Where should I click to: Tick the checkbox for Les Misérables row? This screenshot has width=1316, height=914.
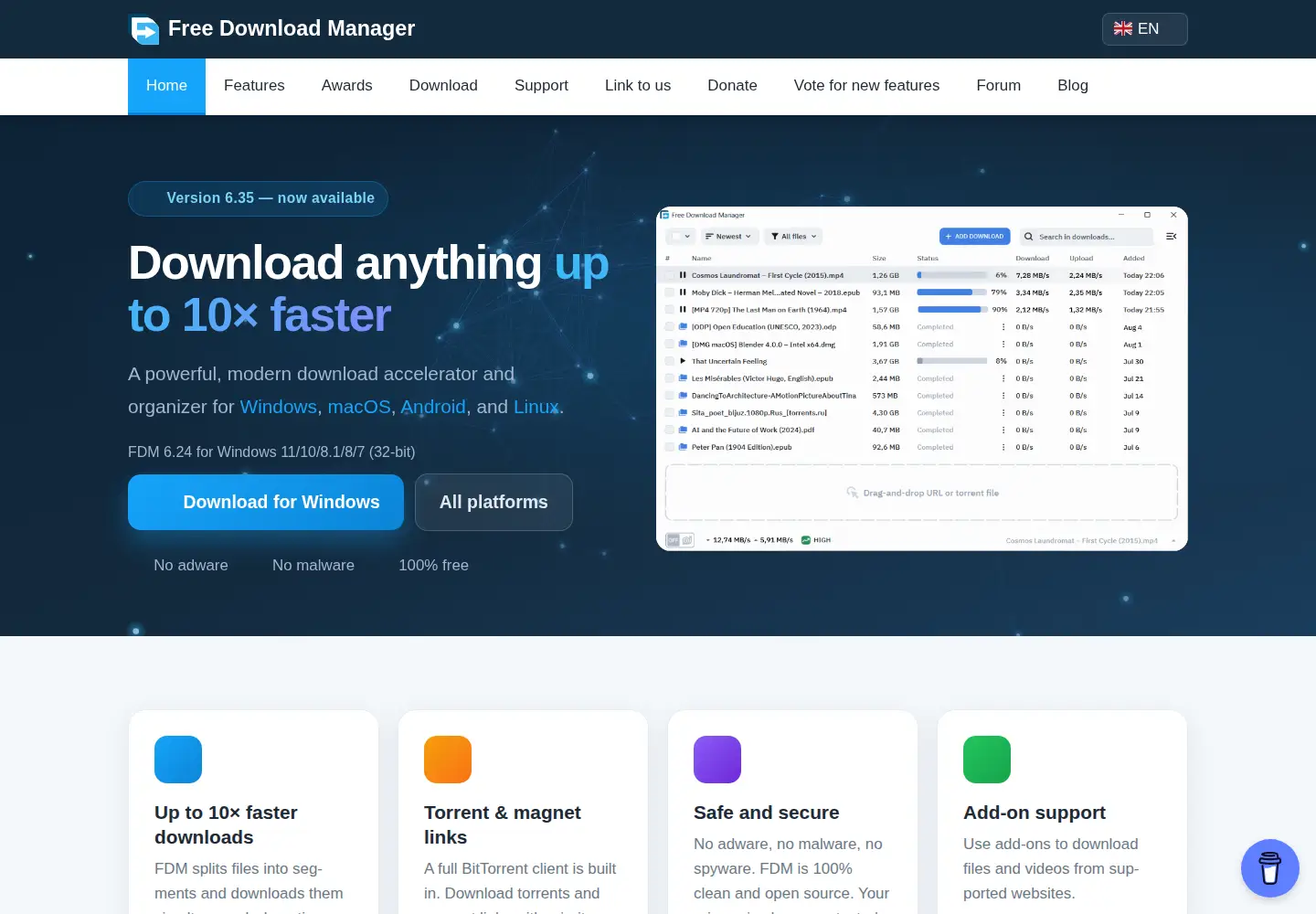click(x=669, y=378)
